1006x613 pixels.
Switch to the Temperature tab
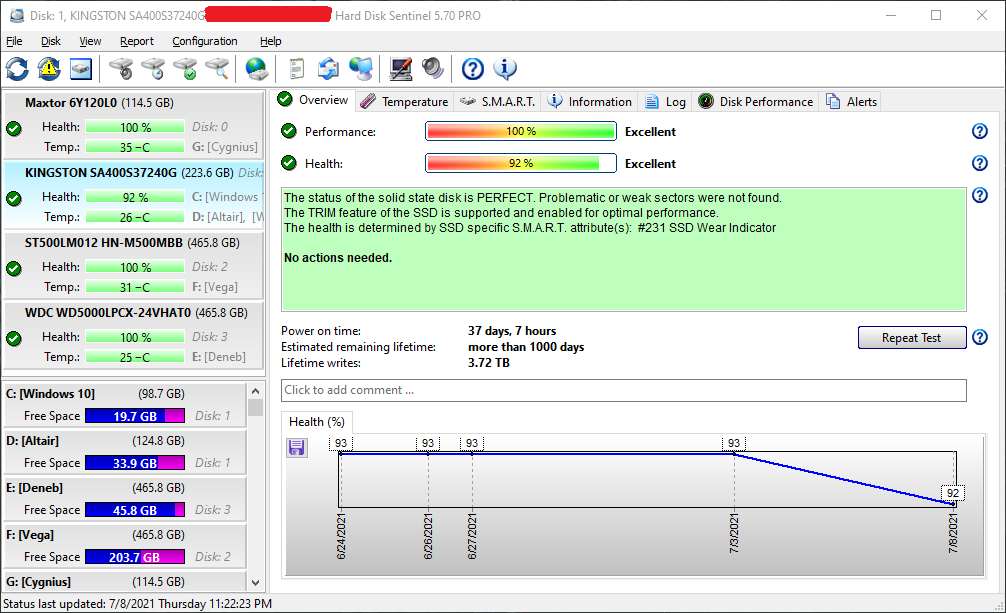[404, 101]
